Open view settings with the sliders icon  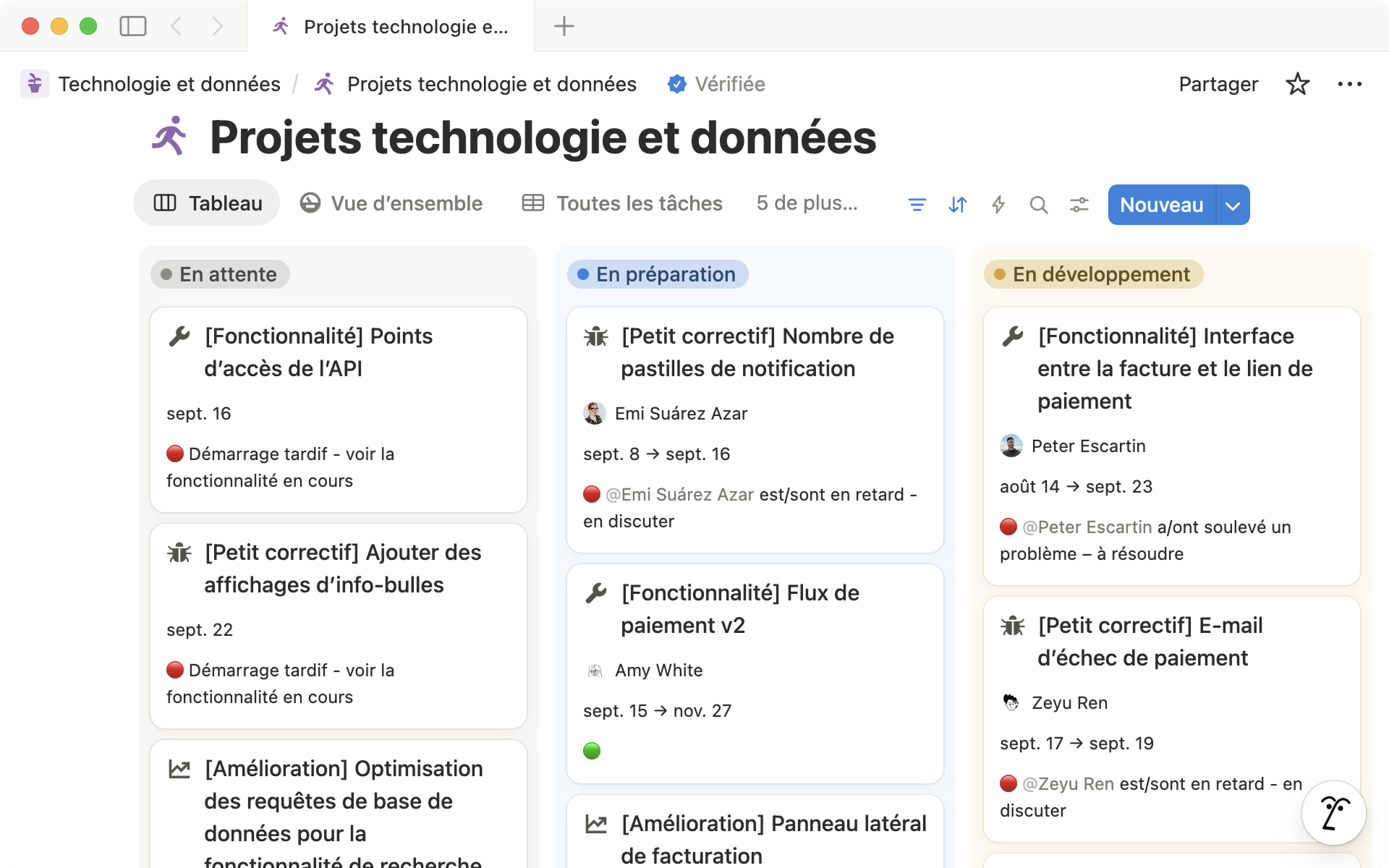click(1079, 205)
